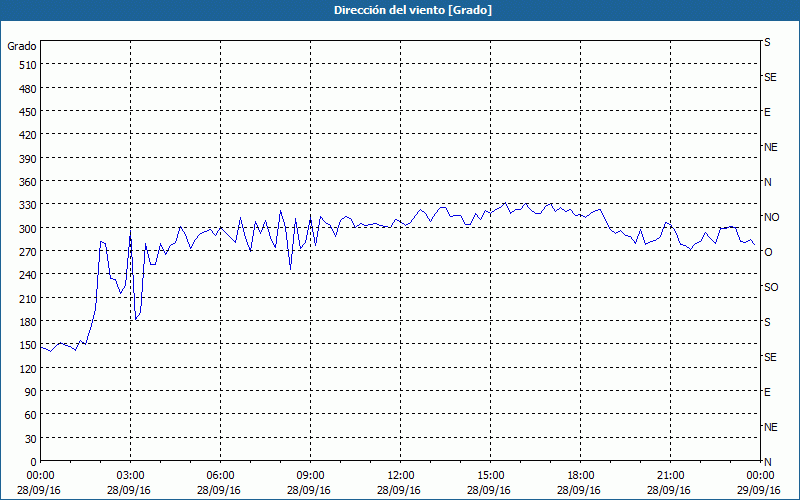Click the 390 value on the degree axis

[28, 159]
